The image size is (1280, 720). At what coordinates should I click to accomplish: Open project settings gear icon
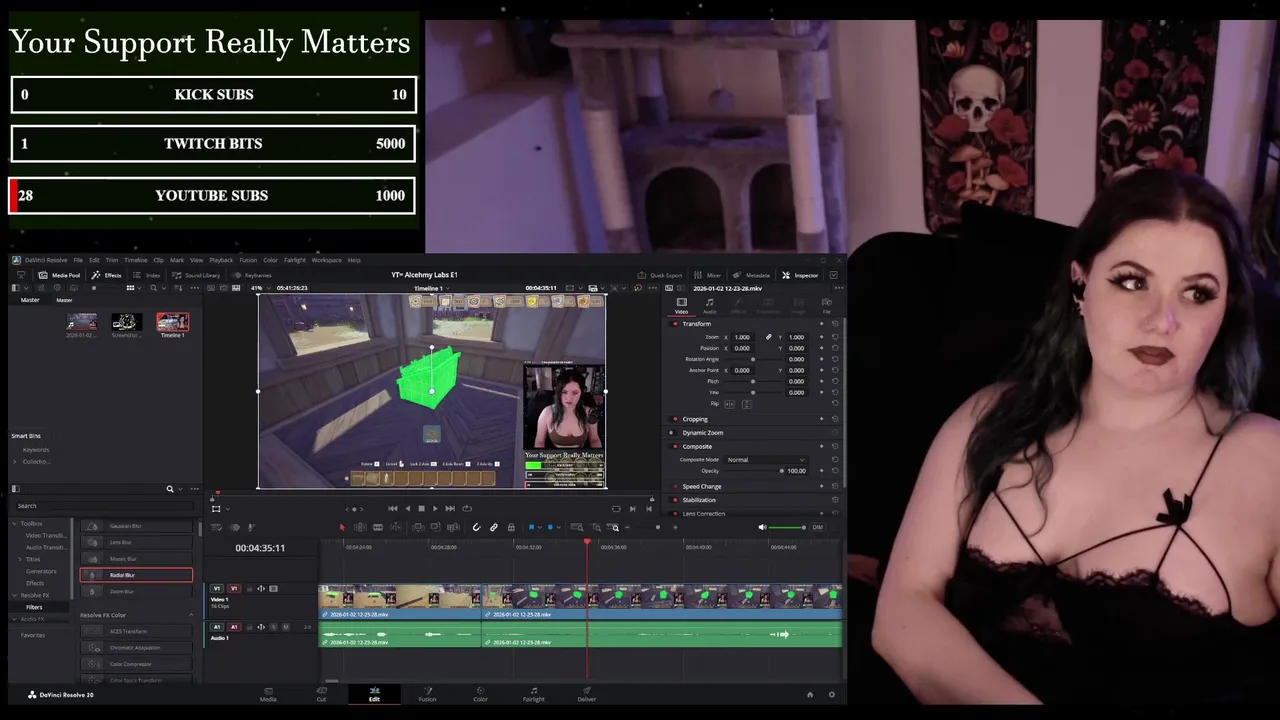(x=831, y=694)
